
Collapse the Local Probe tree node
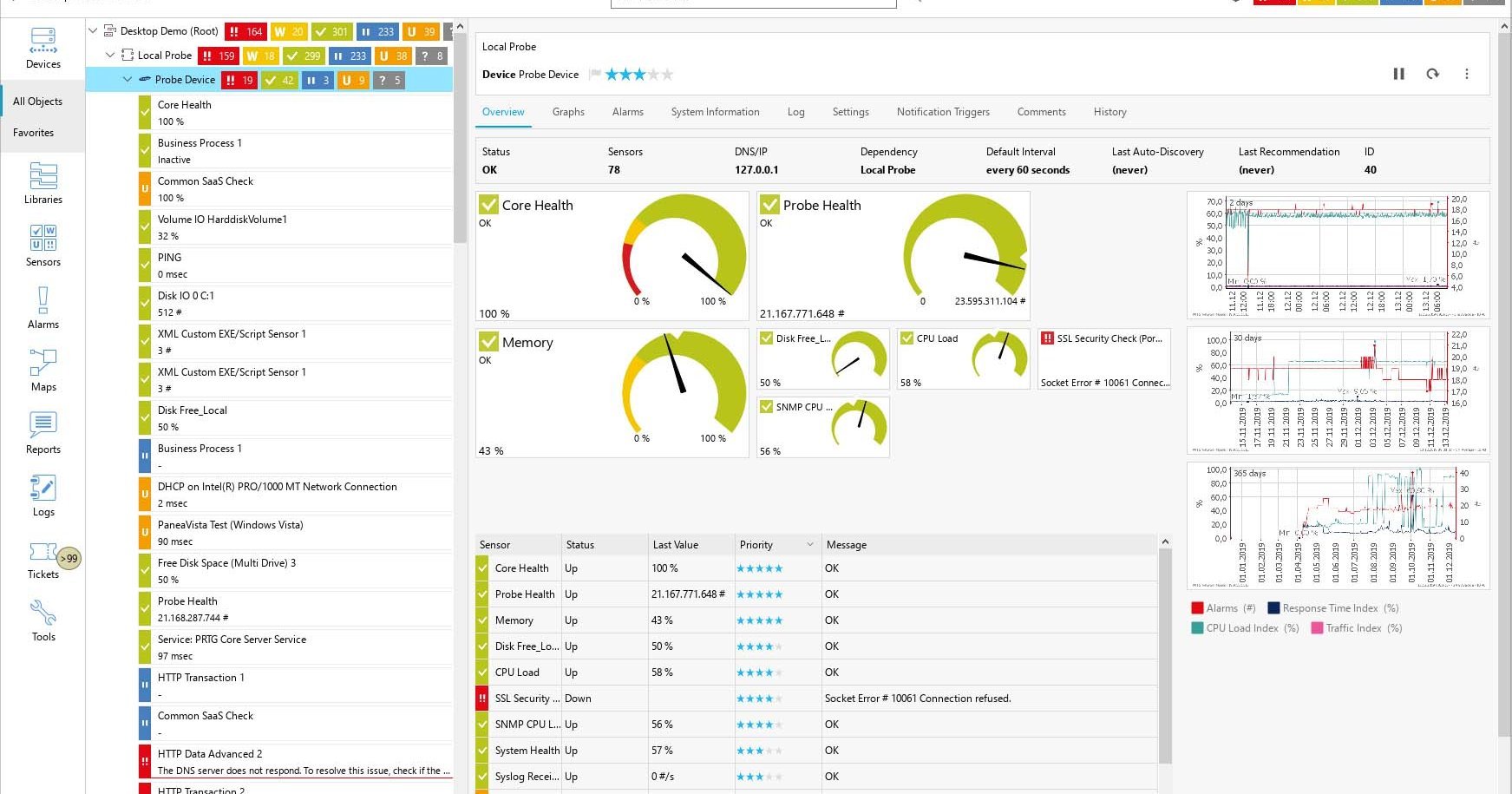click(110, 55)
